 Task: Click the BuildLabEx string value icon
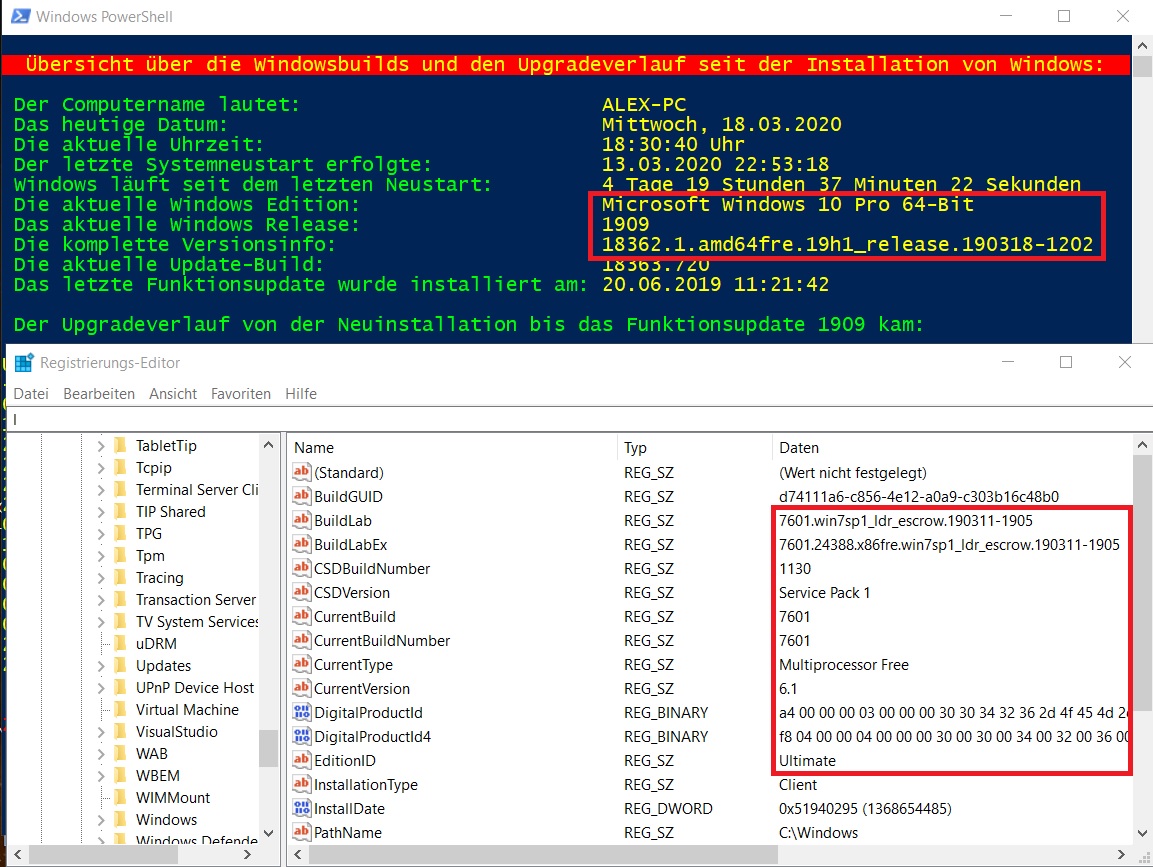[301, 544]
